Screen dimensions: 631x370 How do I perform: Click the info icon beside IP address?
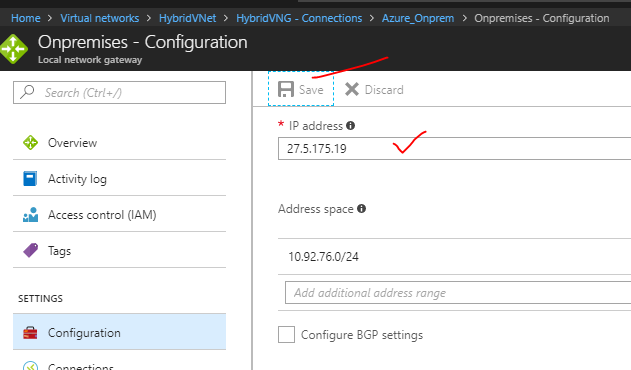351,126
